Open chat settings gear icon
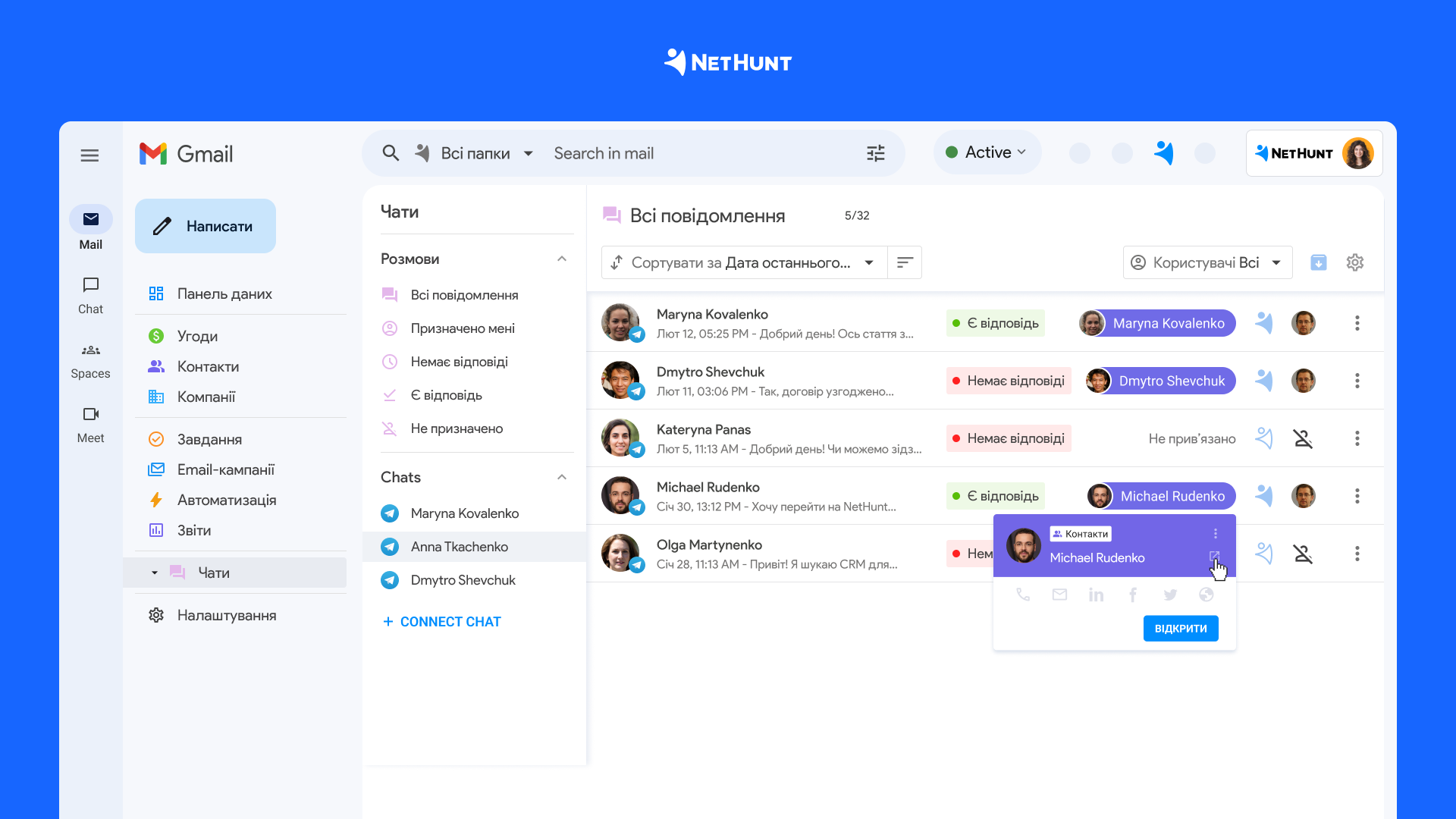This screenshot has width=1456, height=819. pyautogui.click(x=1355, y=262)
